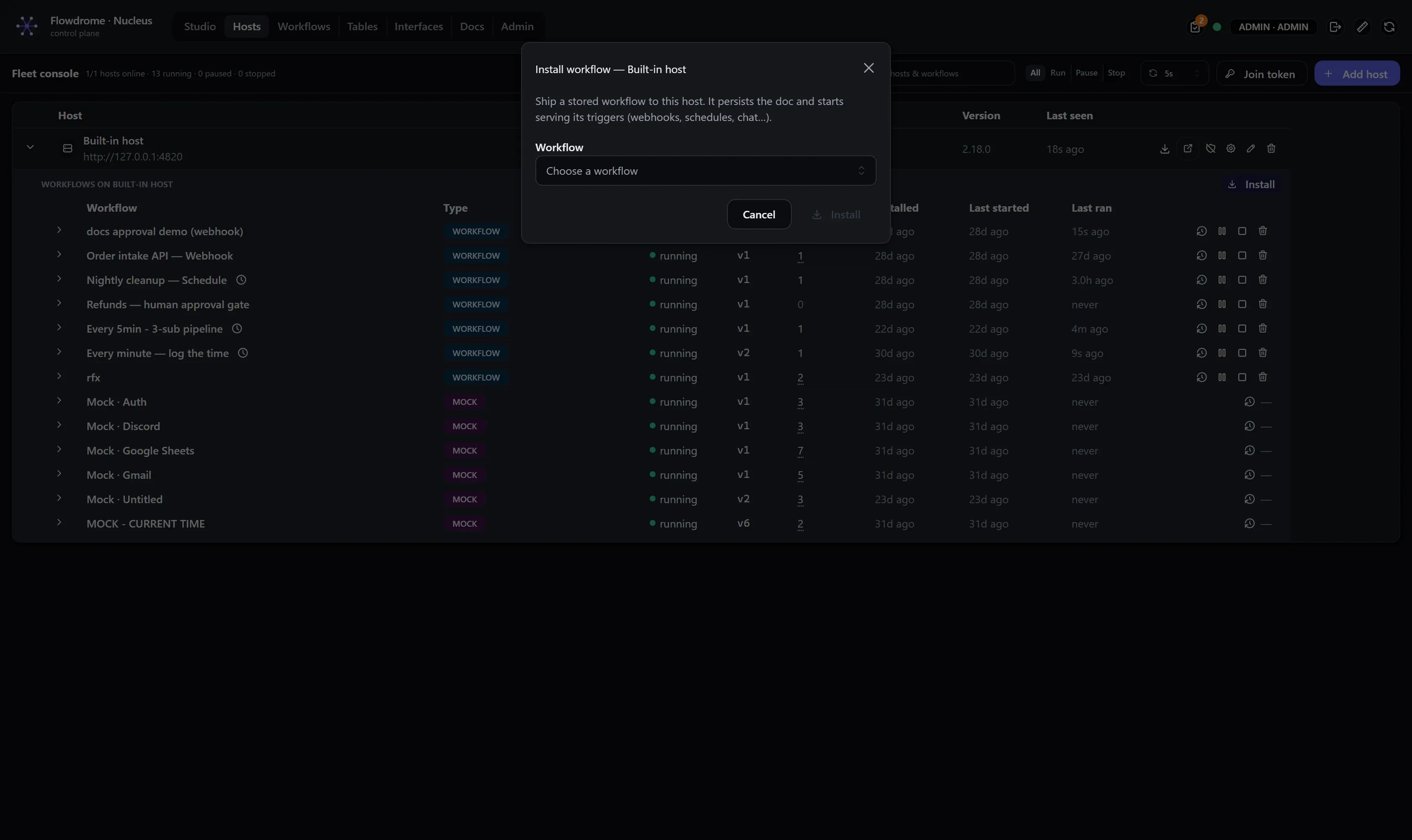Click the refresh icon in top bar
This screenshot has width=1412, height=840.
1389,26
